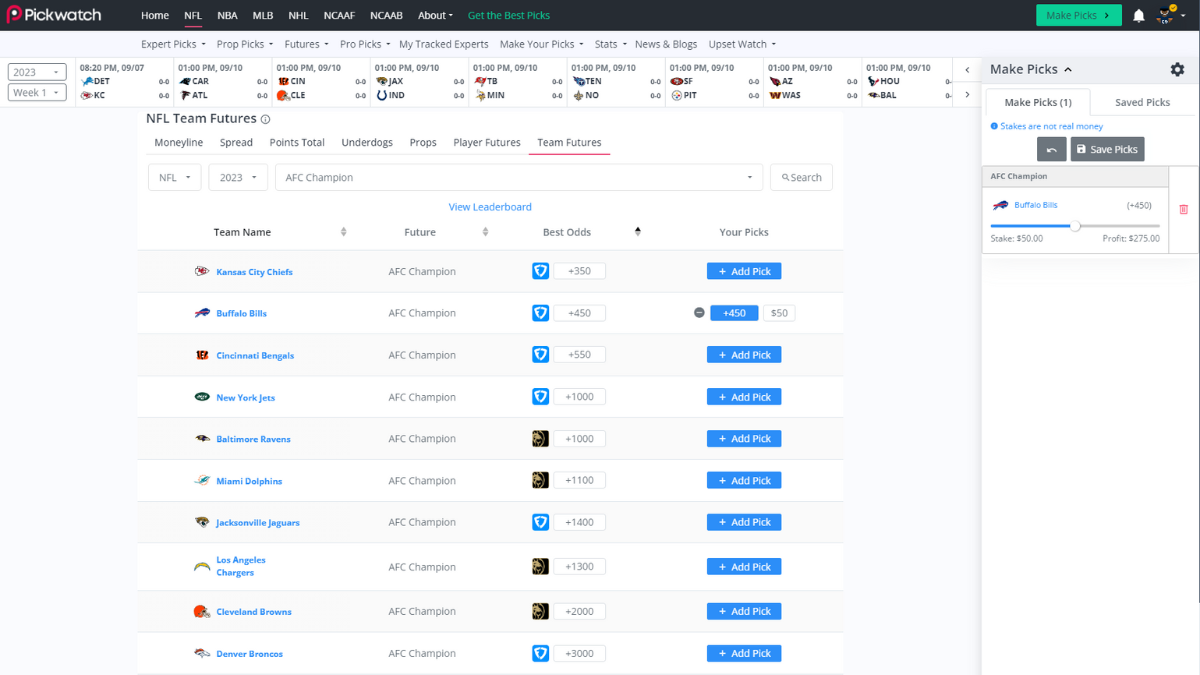Viewport: 1200px width, 675px height.
Task: Click Buffalo Bills logo in picks panel
Action: pyautogui.click(x=1000, y=205)
